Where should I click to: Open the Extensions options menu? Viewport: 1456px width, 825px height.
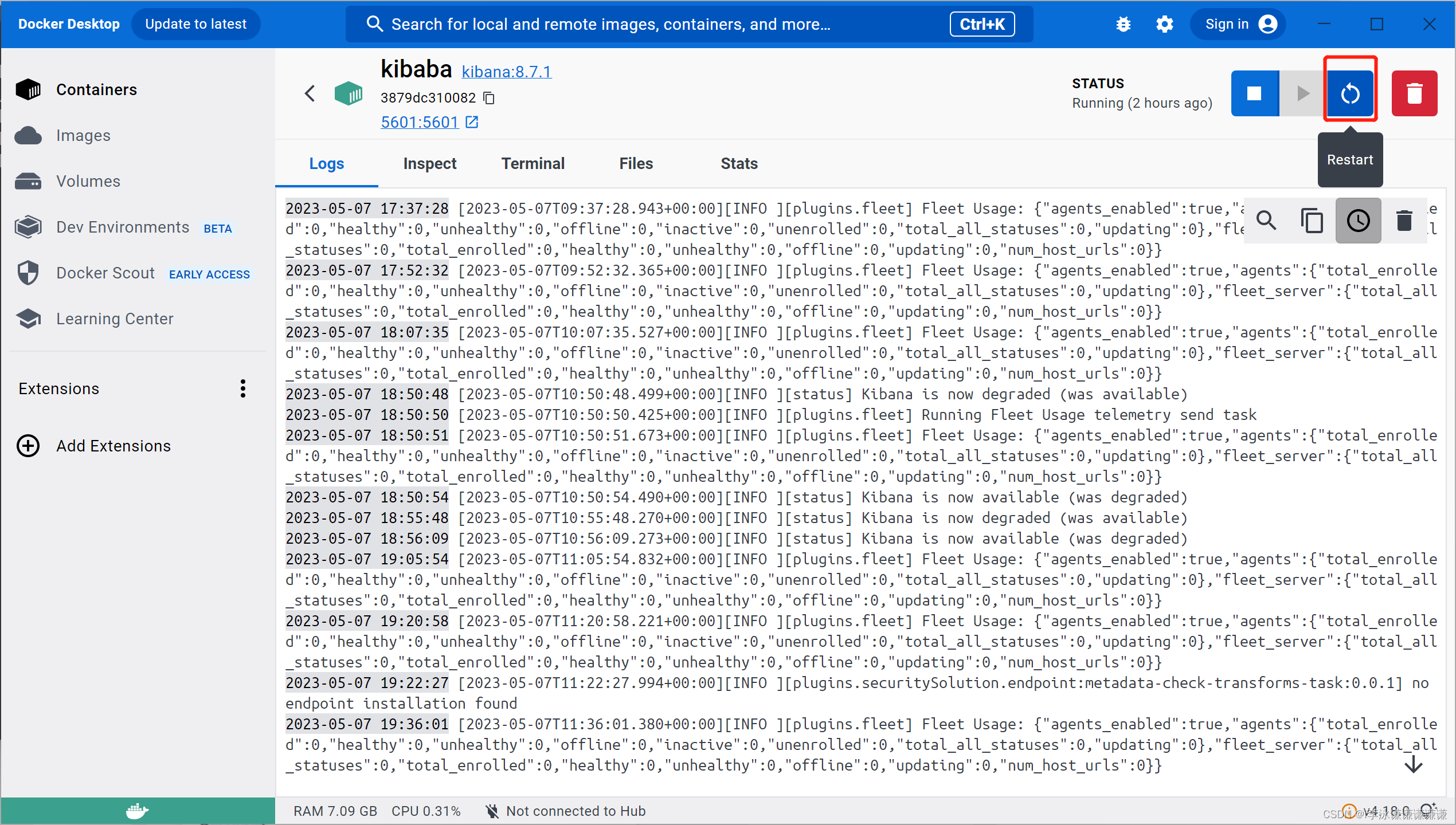tap(242, 388)
